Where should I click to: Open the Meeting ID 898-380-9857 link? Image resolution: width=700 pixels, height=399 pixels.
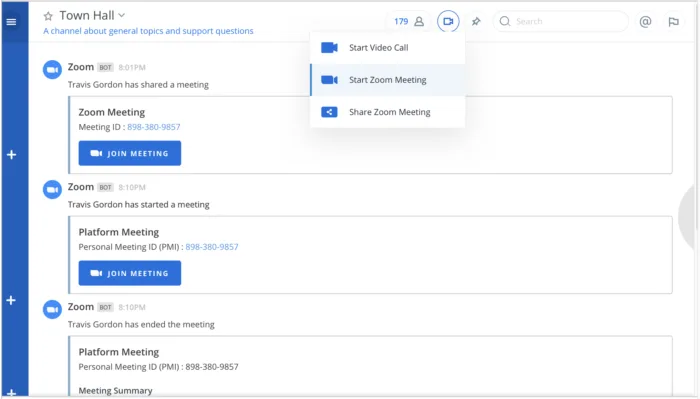point(154,127)
